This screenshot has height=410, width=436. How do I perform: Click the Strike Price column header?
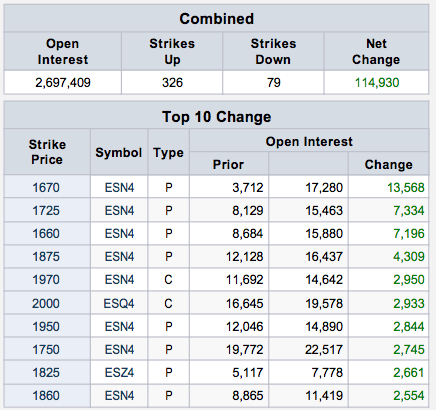47,152
